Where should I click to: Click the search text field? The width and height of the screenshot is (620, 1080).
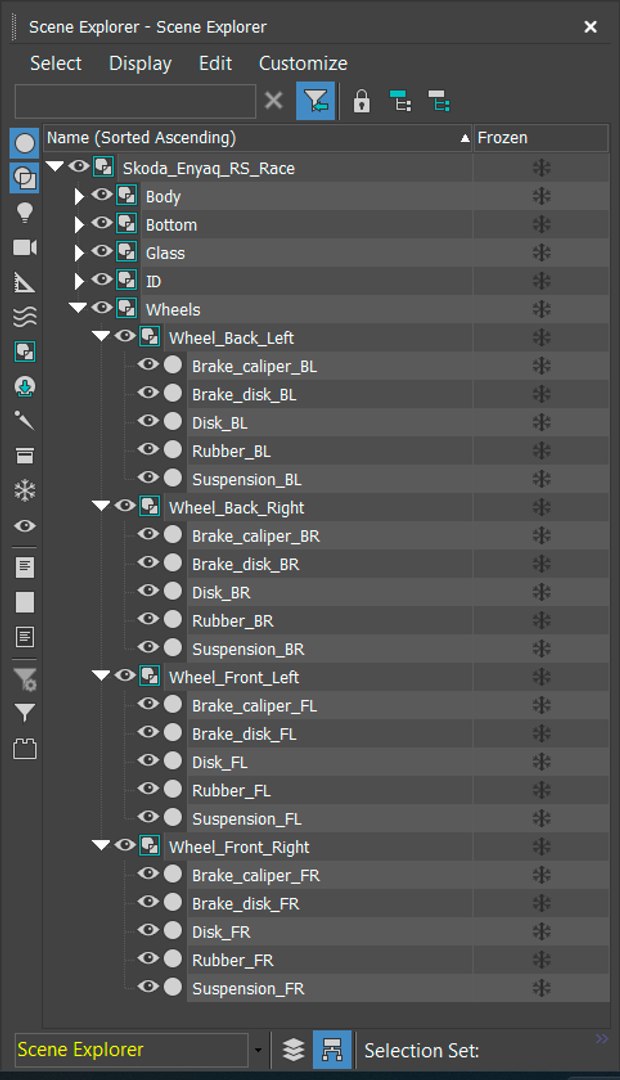(x=135, y=101)
